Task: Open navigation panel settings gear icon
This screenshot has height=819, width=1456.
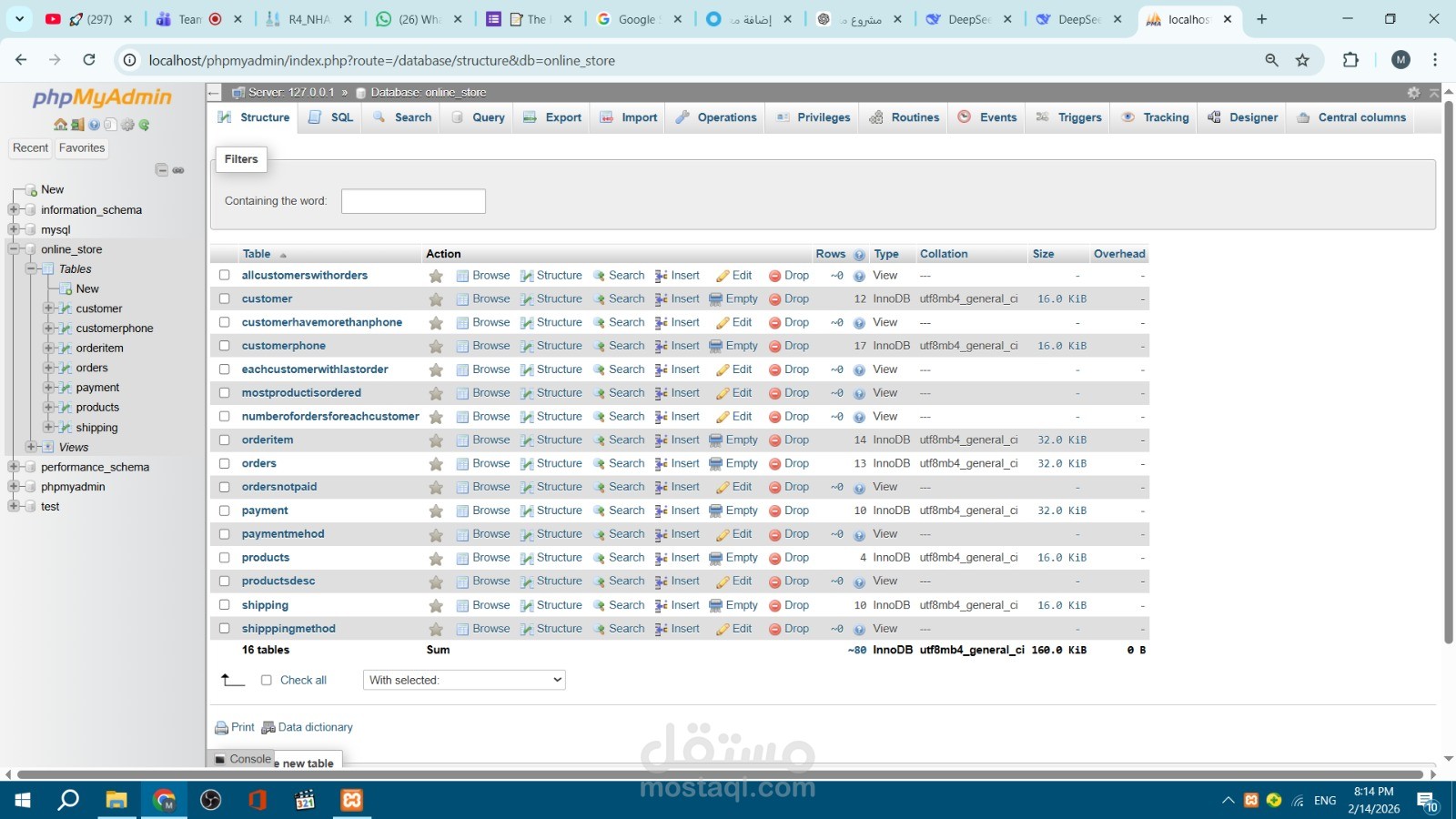Action: pyautogui.click(x=127, y=125)
